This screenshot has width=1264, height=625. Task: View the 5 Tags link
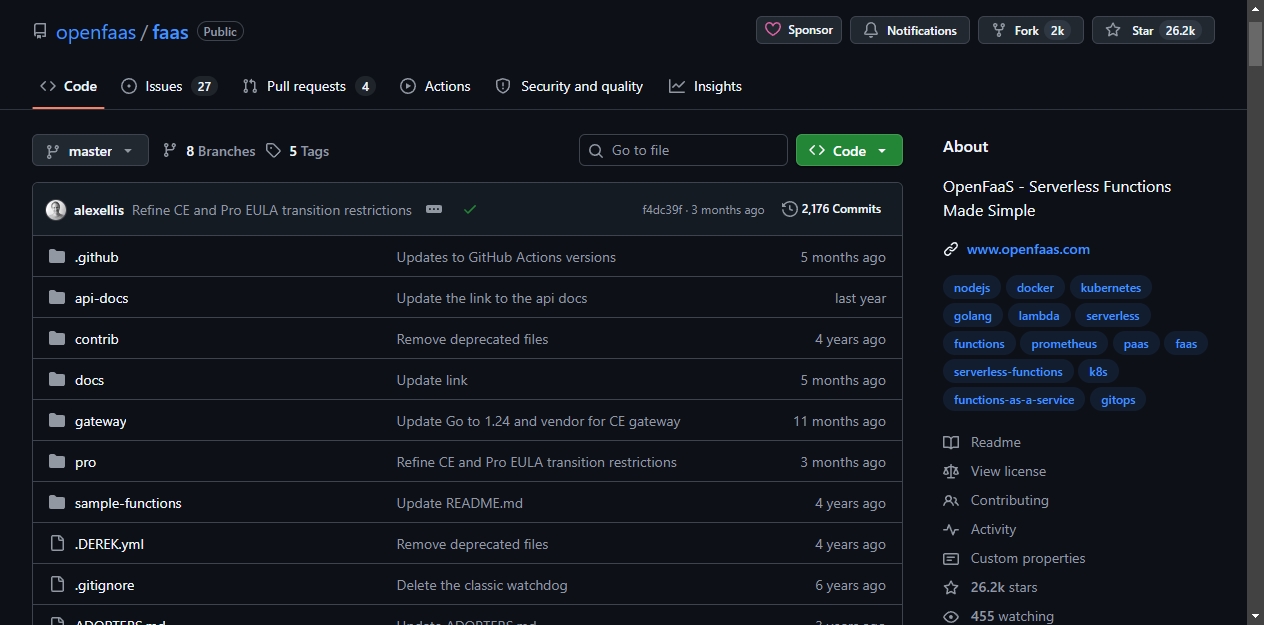[x=297, y=151]
